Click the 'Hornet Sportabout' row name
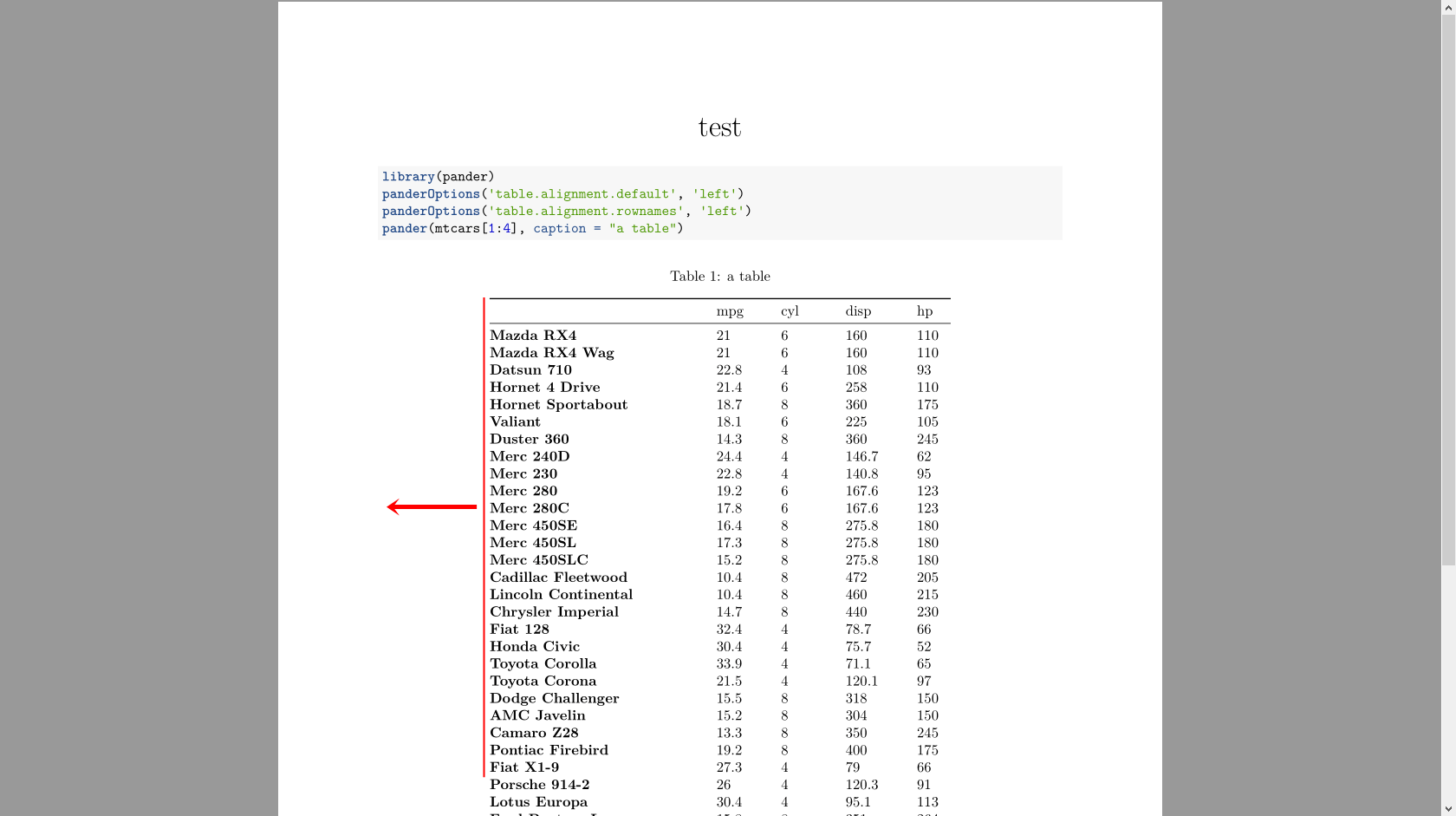Viewport: 1456px width, 816px height. (558, 404)
